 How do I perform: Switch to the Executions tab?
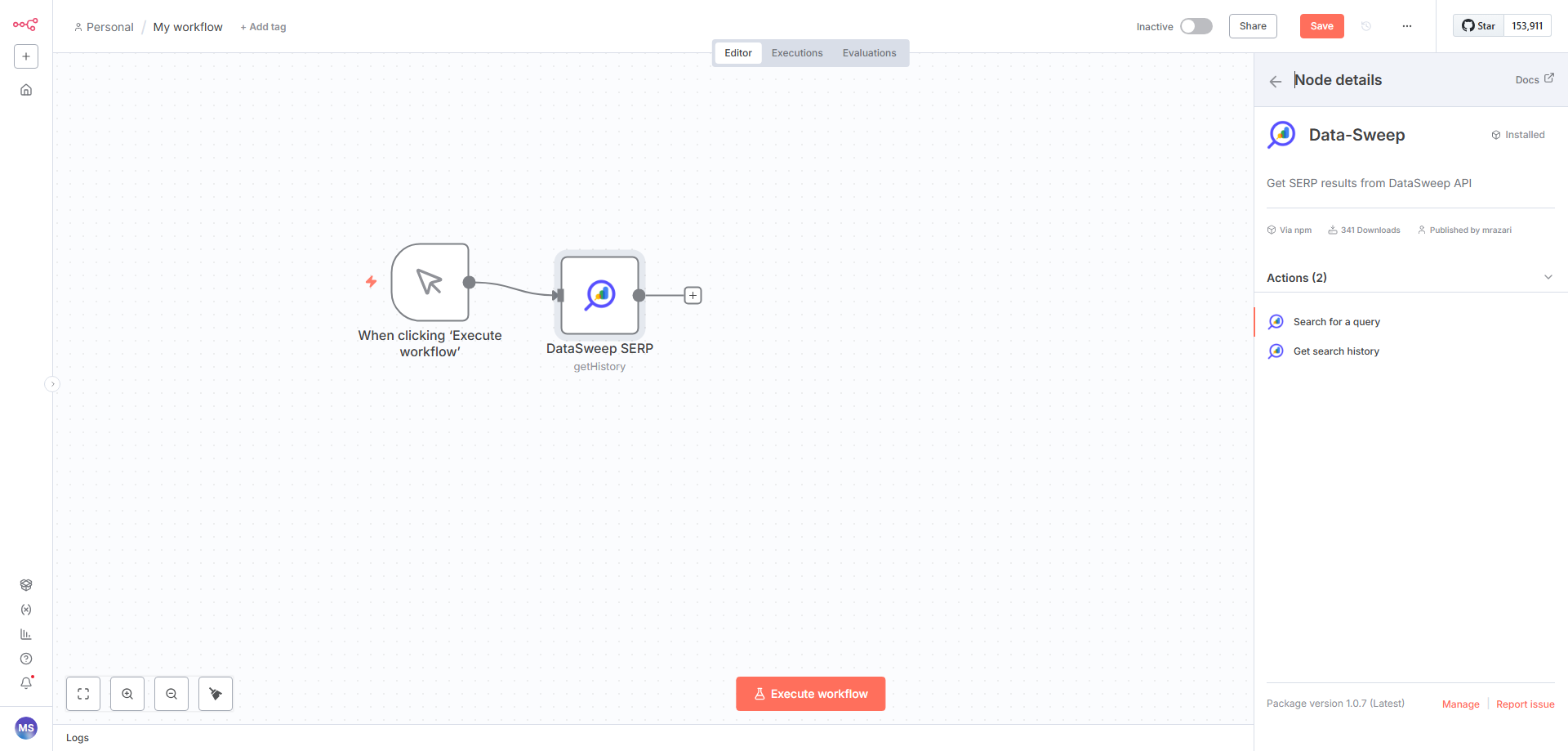pos(796,53)
